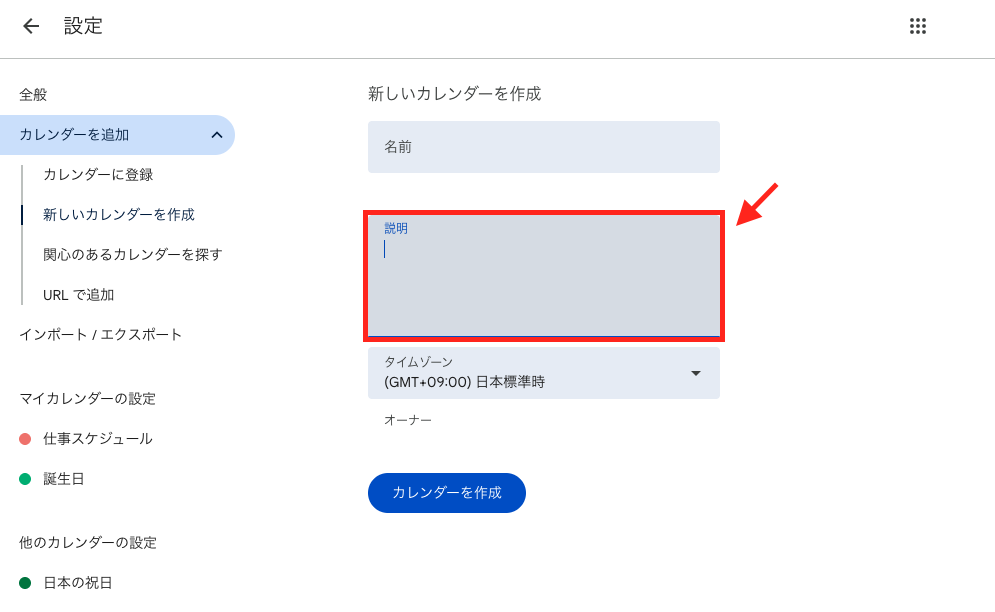This screenshot has width=995, height=612.
Task: Open 仕事スケジュール calendar settings
Action: [x=98, y=439]
